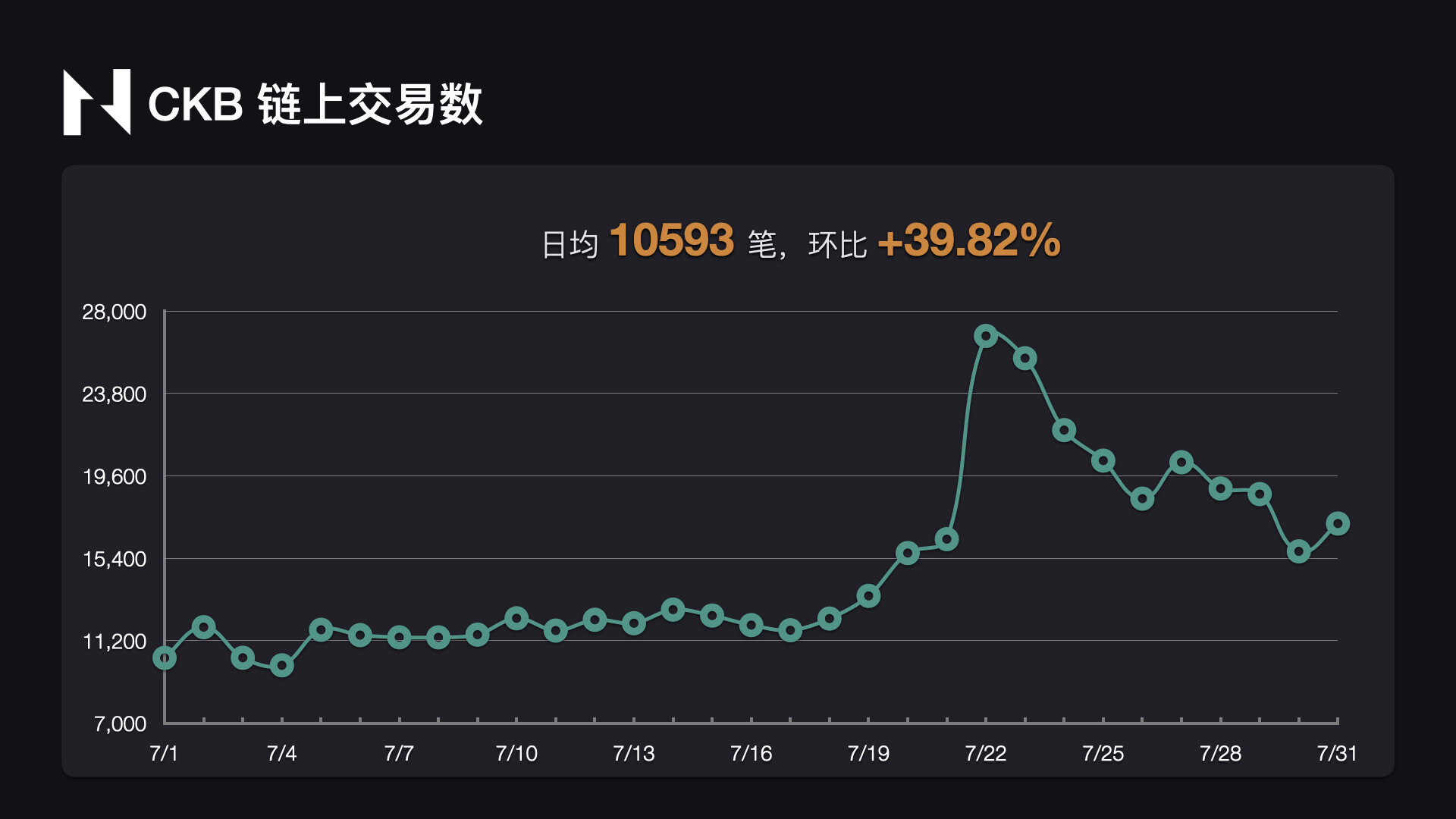
Task: Click the x-axis label 7/19
Action: tap(868, 754)
